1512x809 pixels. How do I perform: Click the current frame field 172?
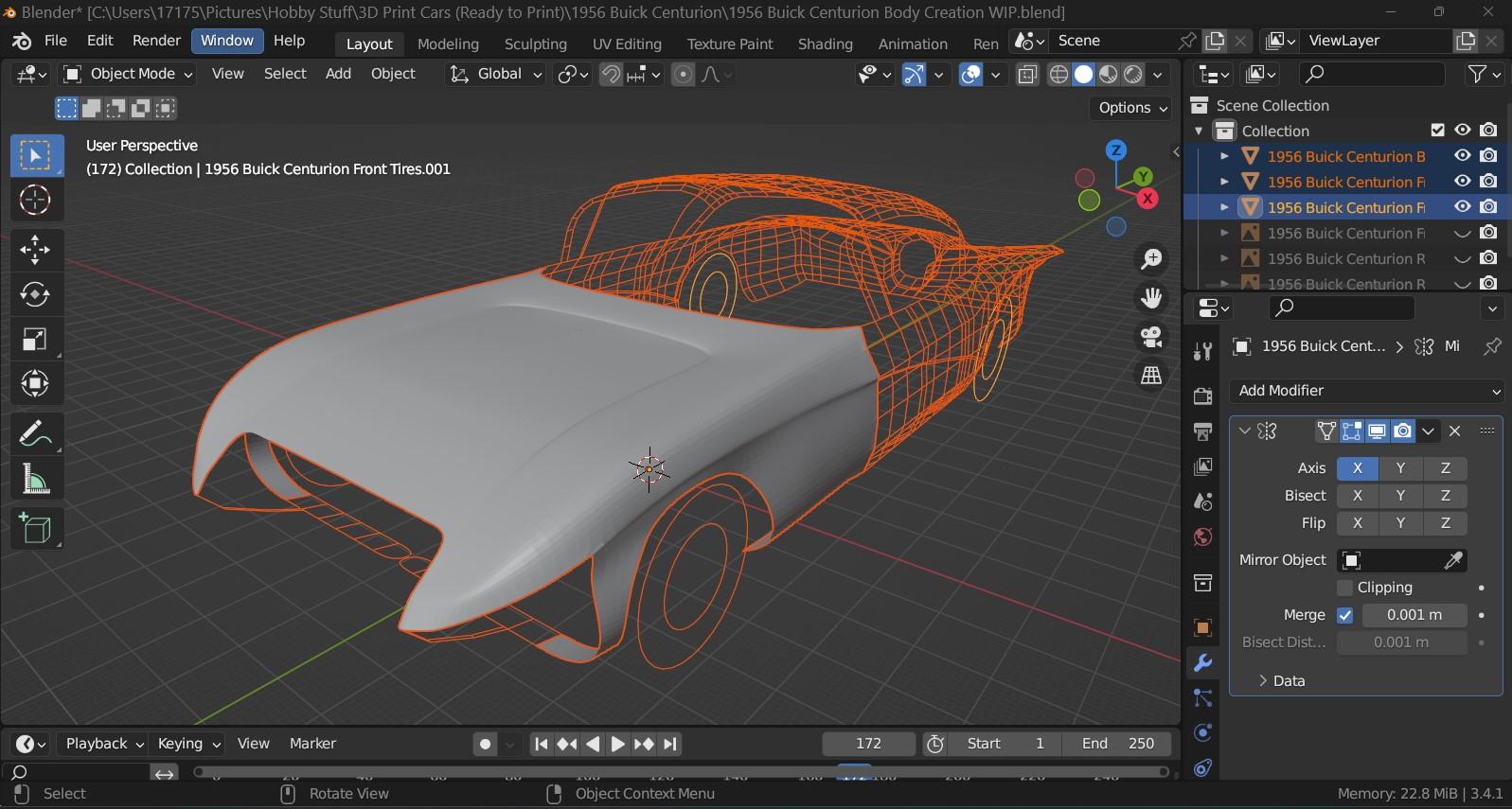(868, 744)
